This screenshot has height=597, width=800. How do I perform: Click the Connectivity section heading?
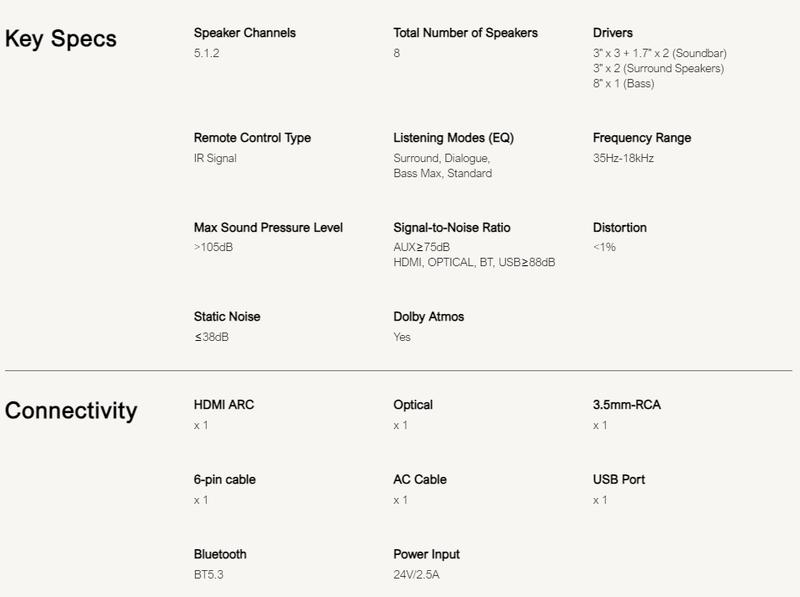click(71, 411)
